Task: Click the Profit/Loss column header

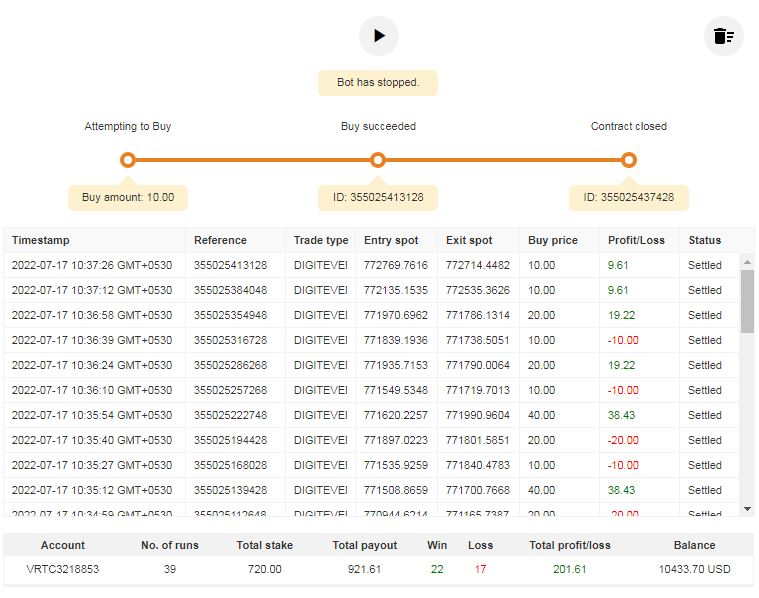Action: 636,240
